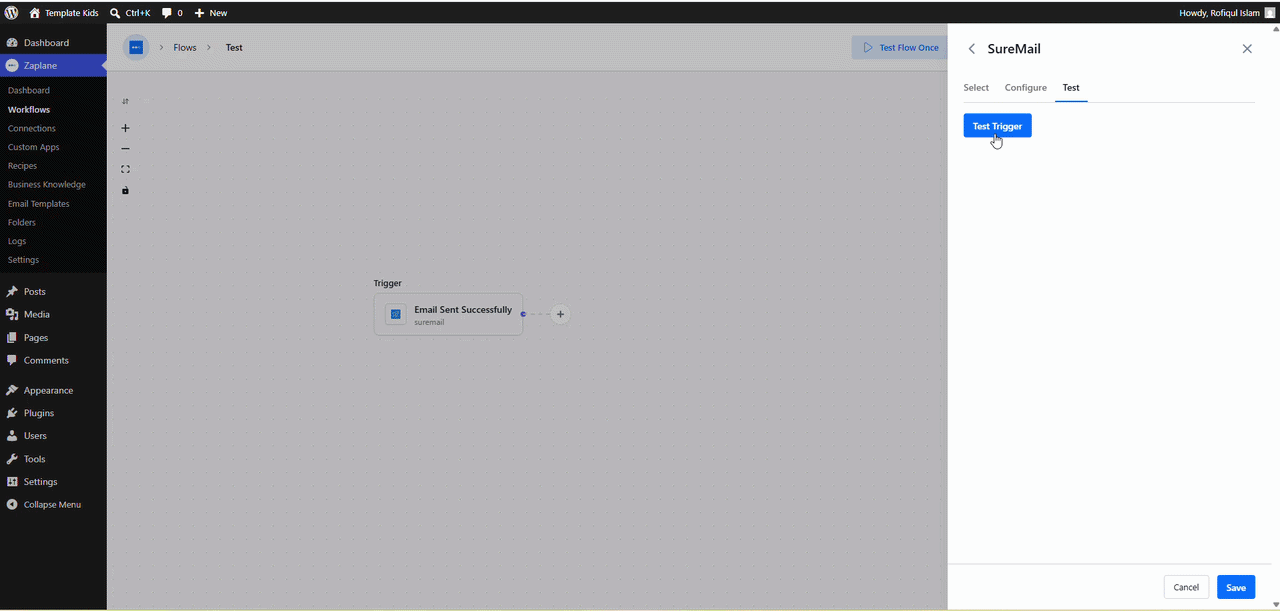Viewport: 1280px width, 611px height.
Task: Zoom in on the canvas
Action: [125, 128]
